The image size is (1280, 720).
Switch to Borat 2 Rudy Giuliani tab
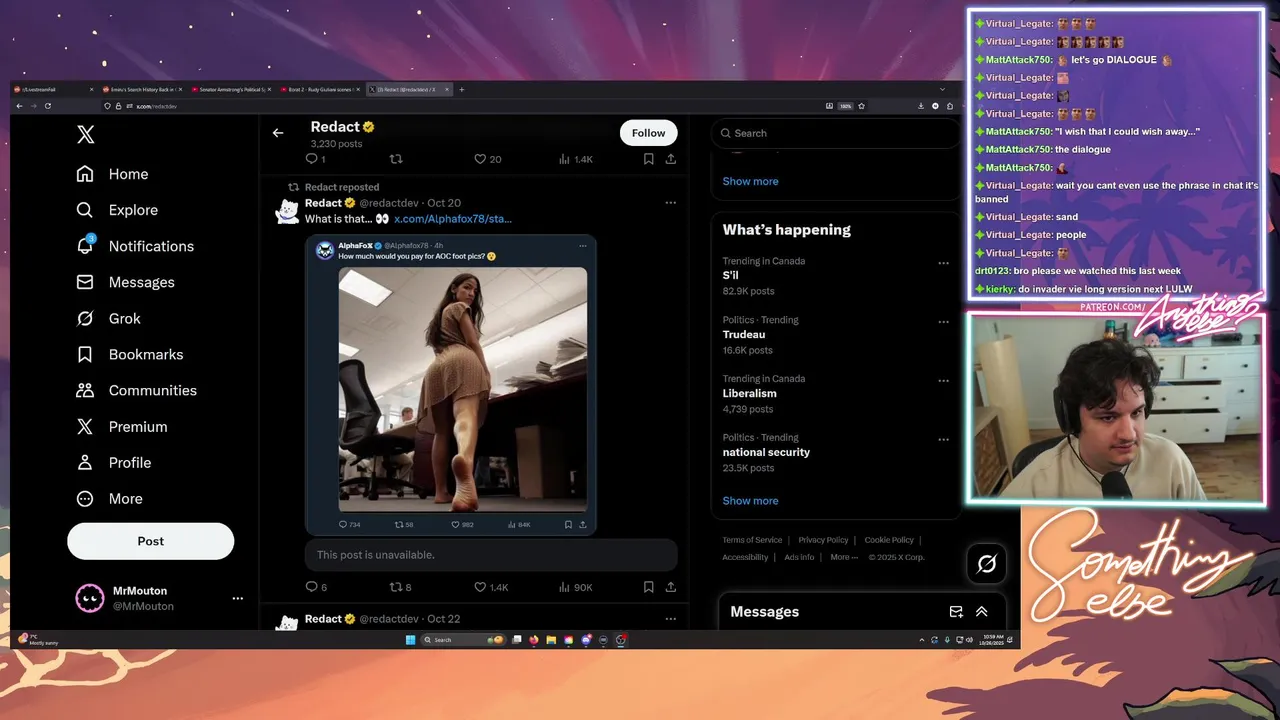(319, 89)
